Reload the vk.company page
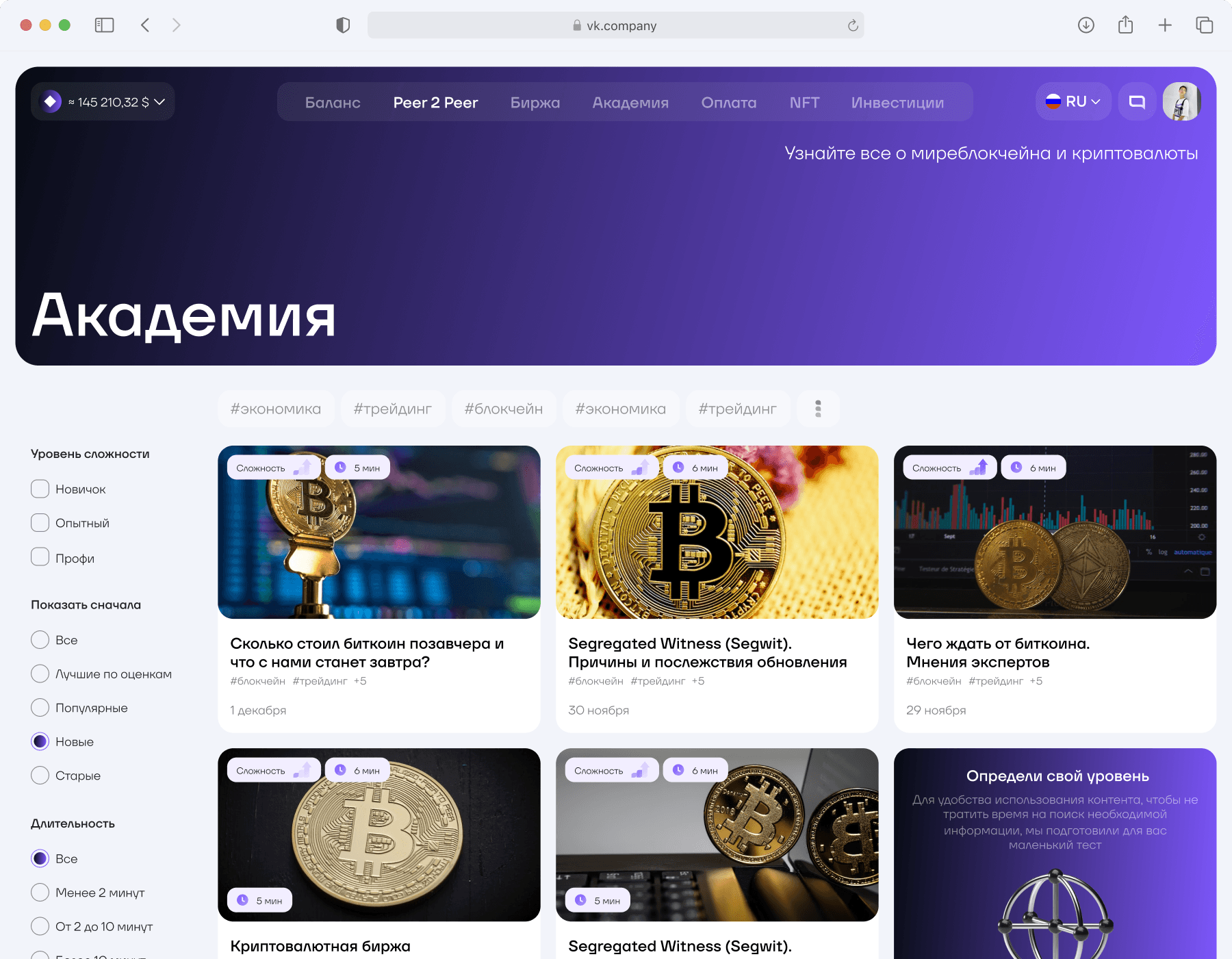The height and width of the screenshot is (959, 1232). tap(853, 25)
